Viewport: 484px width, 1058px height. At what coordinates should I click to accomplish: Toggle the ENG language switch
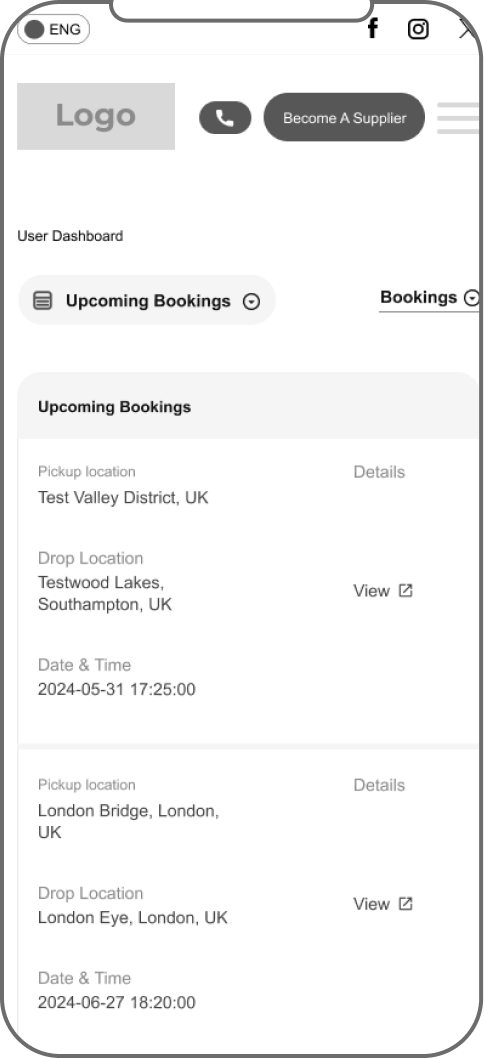pyautogui.click(x=53, y=30)
